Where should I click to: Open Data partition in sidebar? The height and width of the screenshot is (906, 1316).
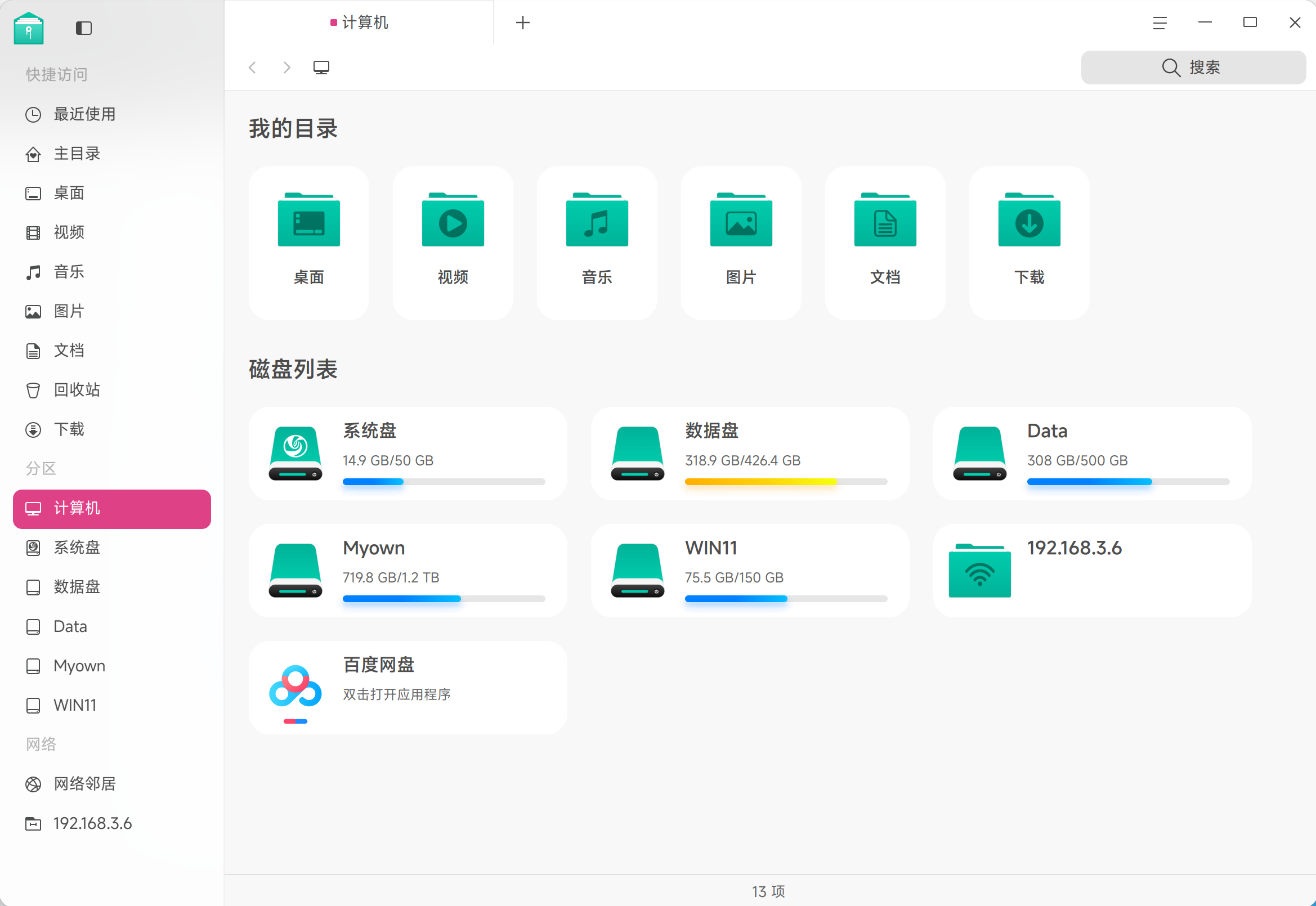pos(112,627)
